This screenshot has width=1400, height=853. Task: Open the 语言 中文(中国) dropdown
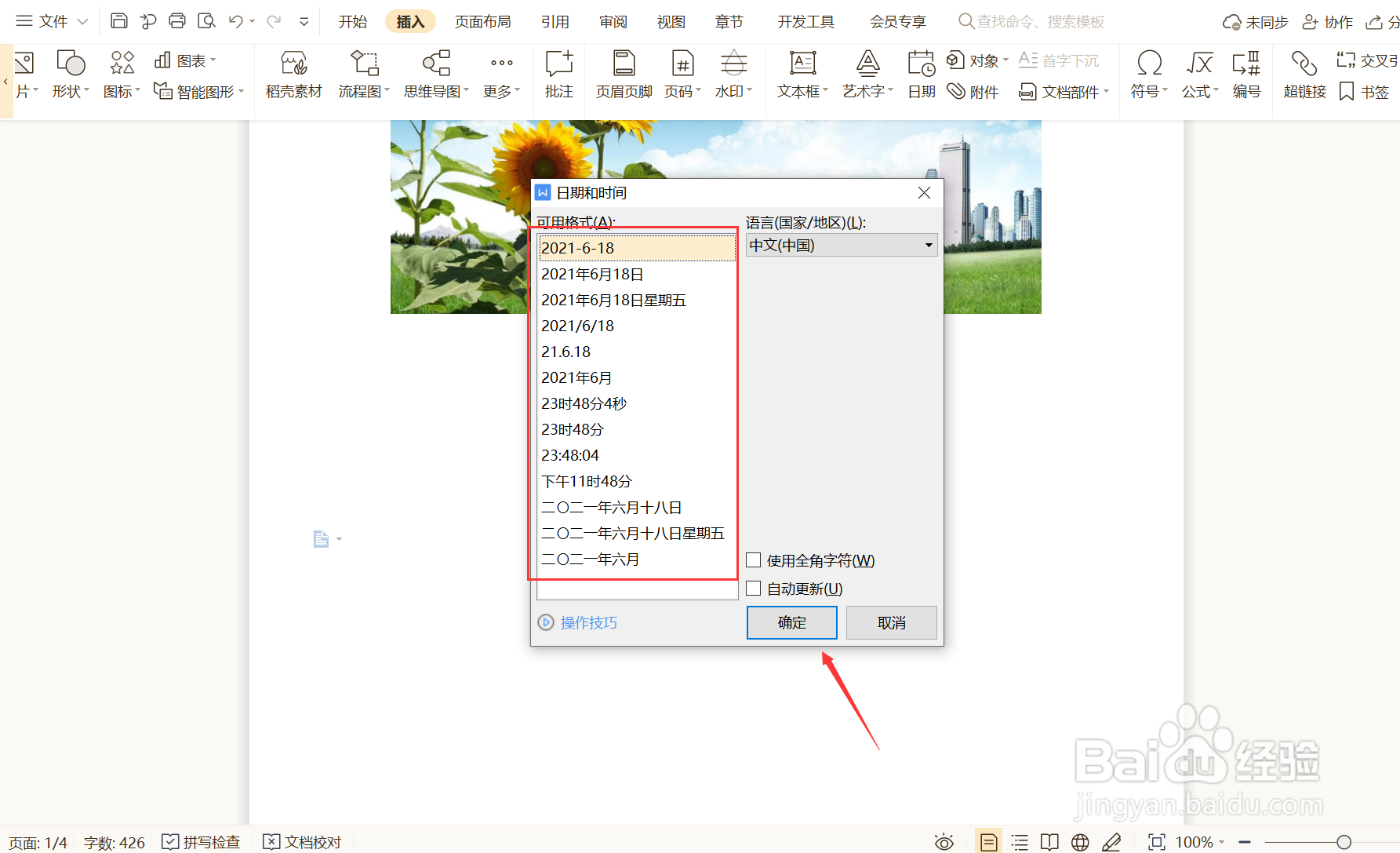pos(842,246)
